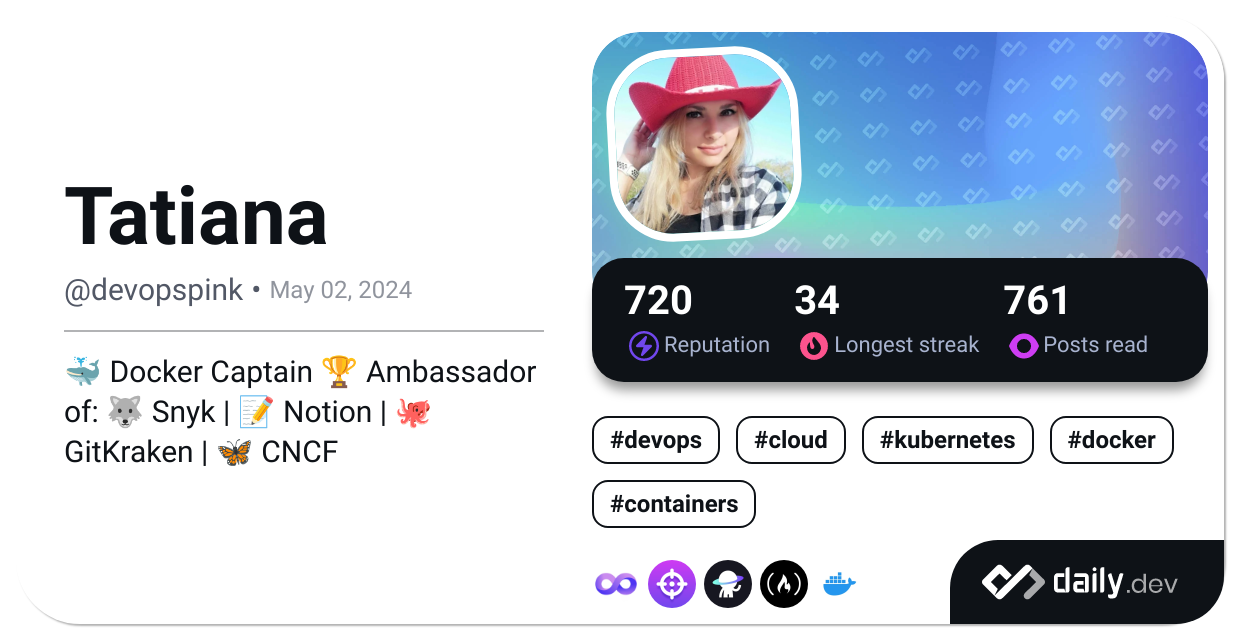The height and width of the screenshot is (640, 1240).
Task: Click the #docker tag
Action: pos(1112,440)
